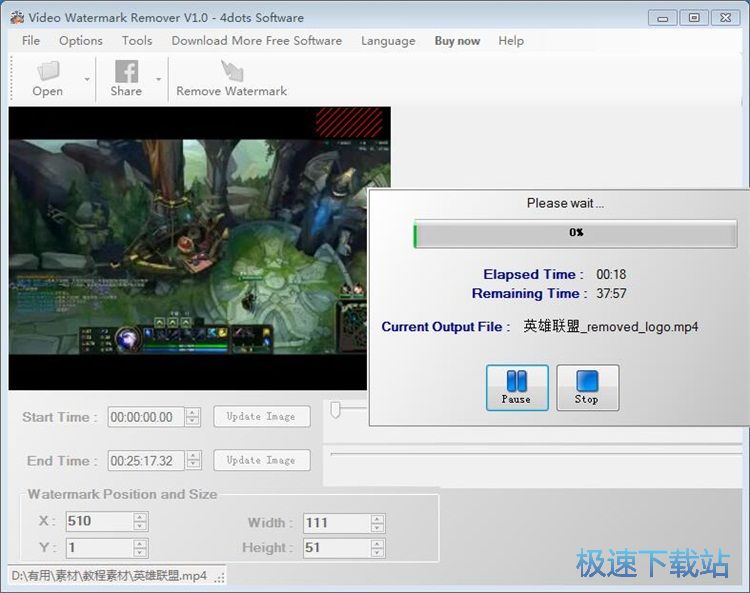Decrease watermark X value with down arrow

coord(140,526)
